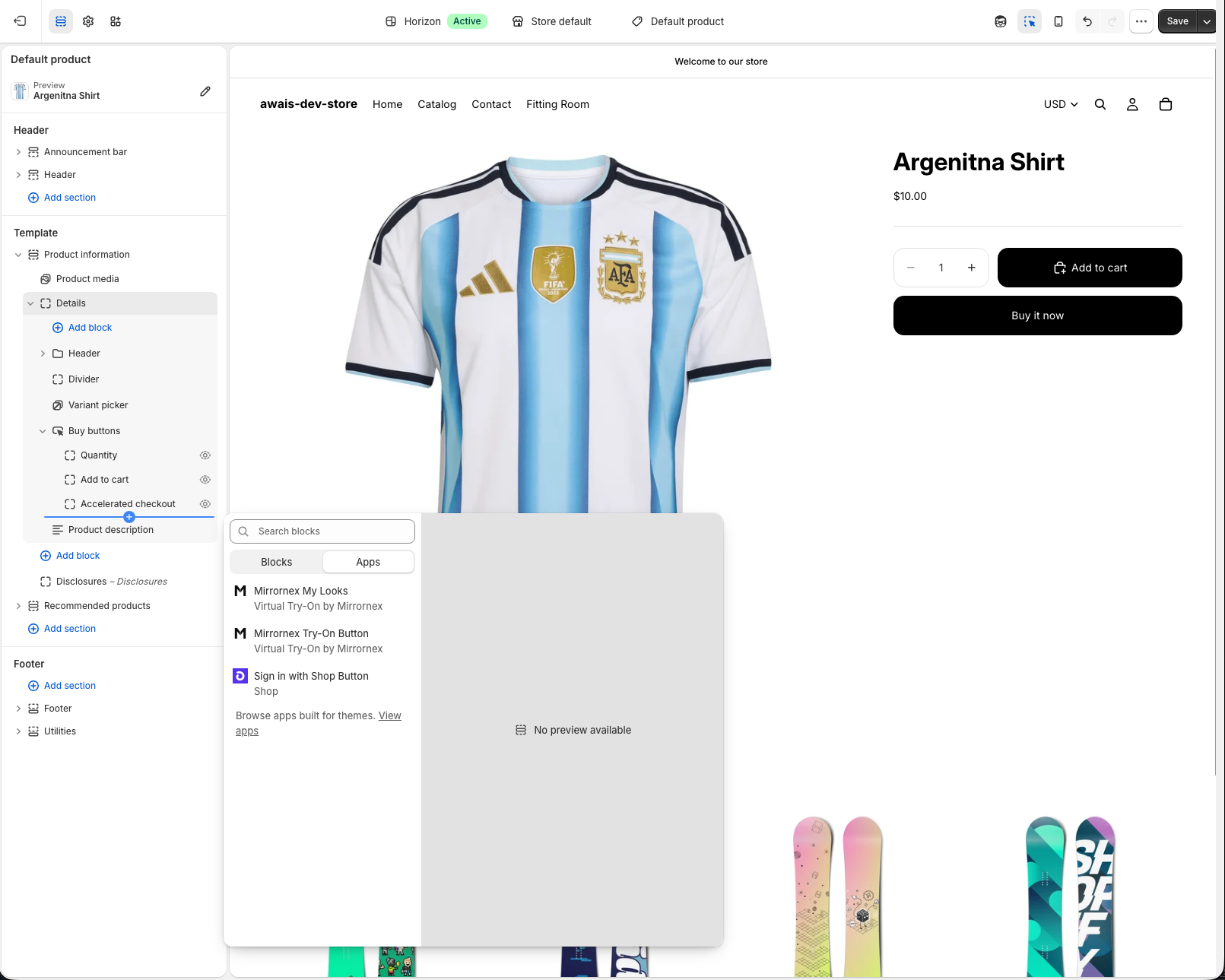Open the Horizon theme selector

(436, 21)
